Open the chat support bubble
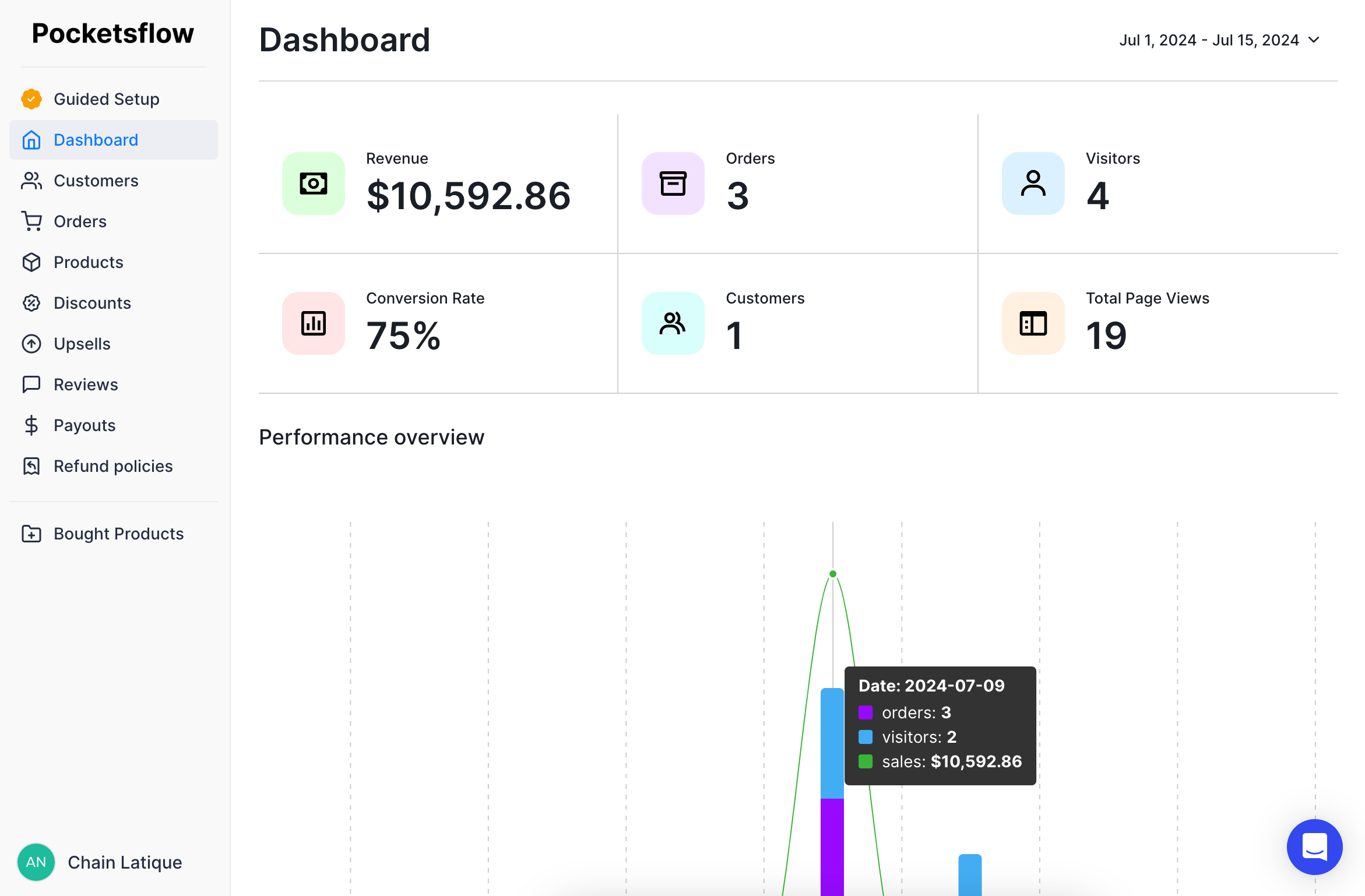Viewport: 1365px width, 896px height. [1315, 847]
